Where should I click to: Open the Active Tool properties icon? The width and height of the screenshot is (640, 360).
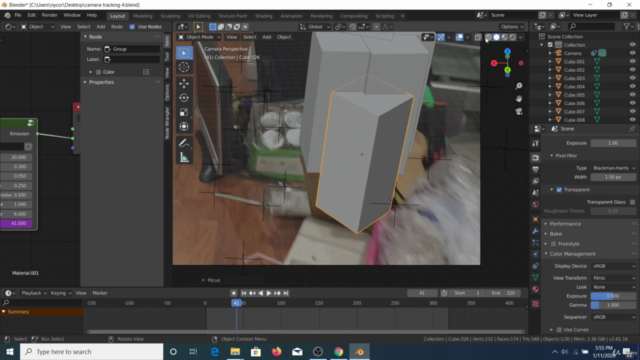click(x=536, y=143)
